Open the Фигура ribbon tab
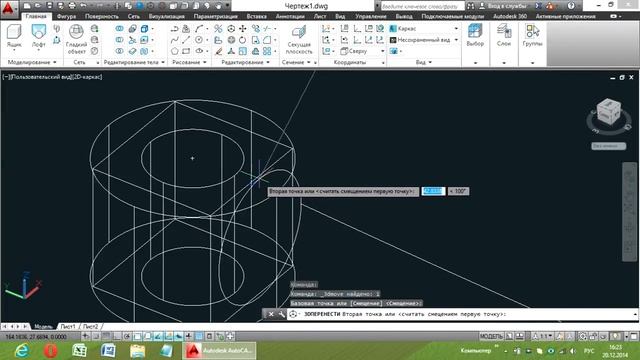The width and height of the screenshot is (640, 360). (x=66, y=16)
